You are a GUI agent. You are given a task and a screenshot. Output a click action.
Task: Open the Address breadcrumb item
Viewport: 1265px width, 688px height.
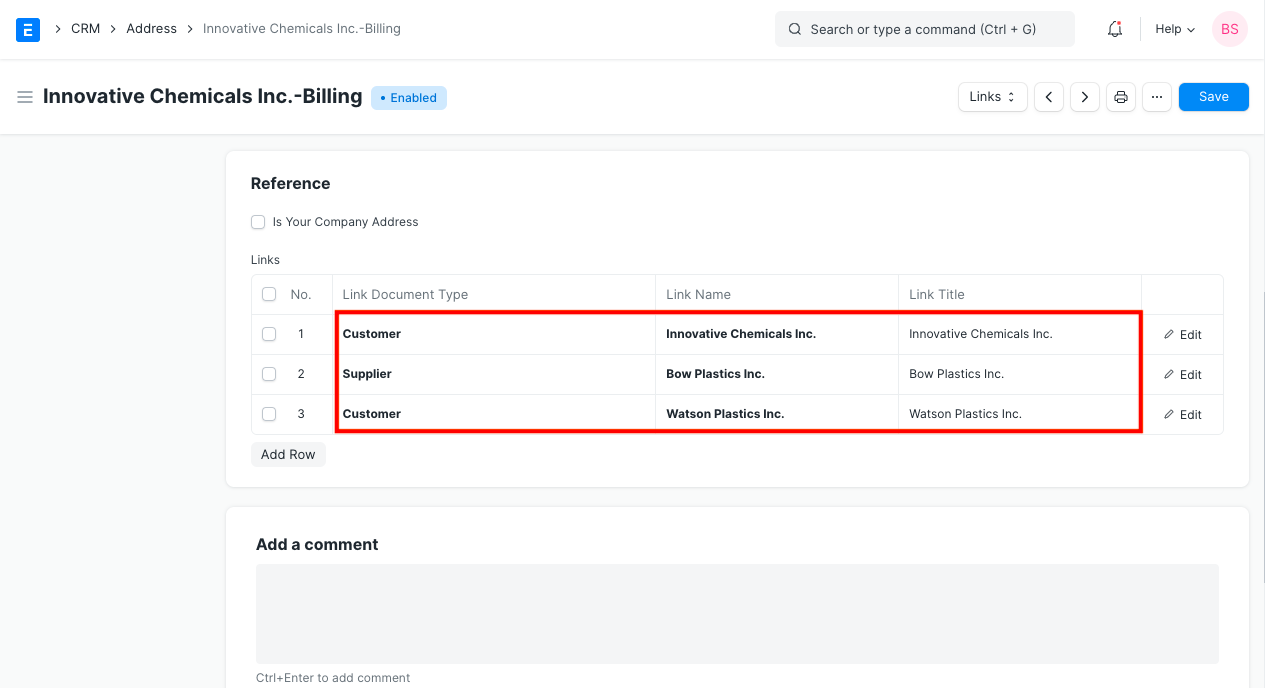151,28
